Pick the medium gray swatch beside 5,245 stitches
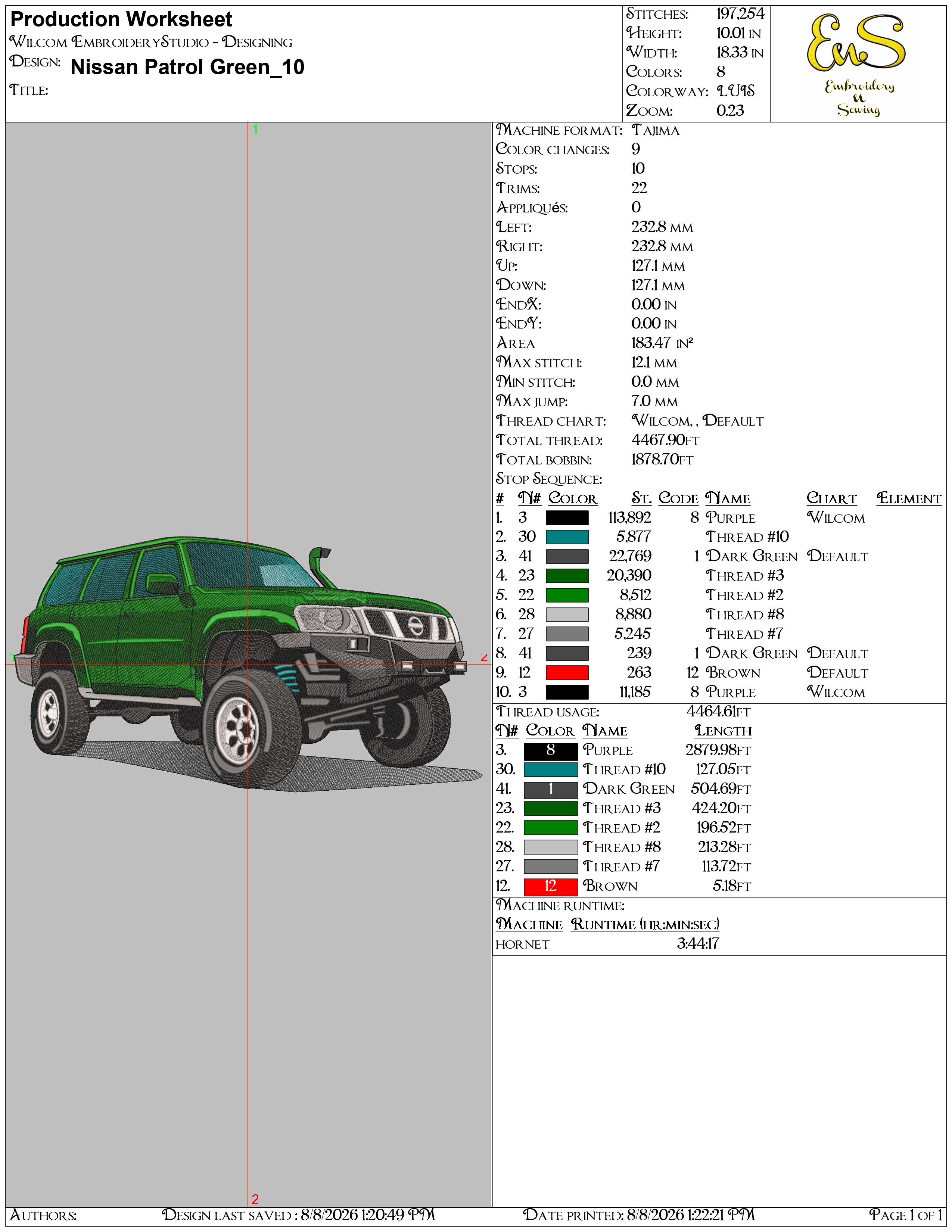Viewport: 952px width, 1232px height. pyautogui.click(x=567, y=634)
